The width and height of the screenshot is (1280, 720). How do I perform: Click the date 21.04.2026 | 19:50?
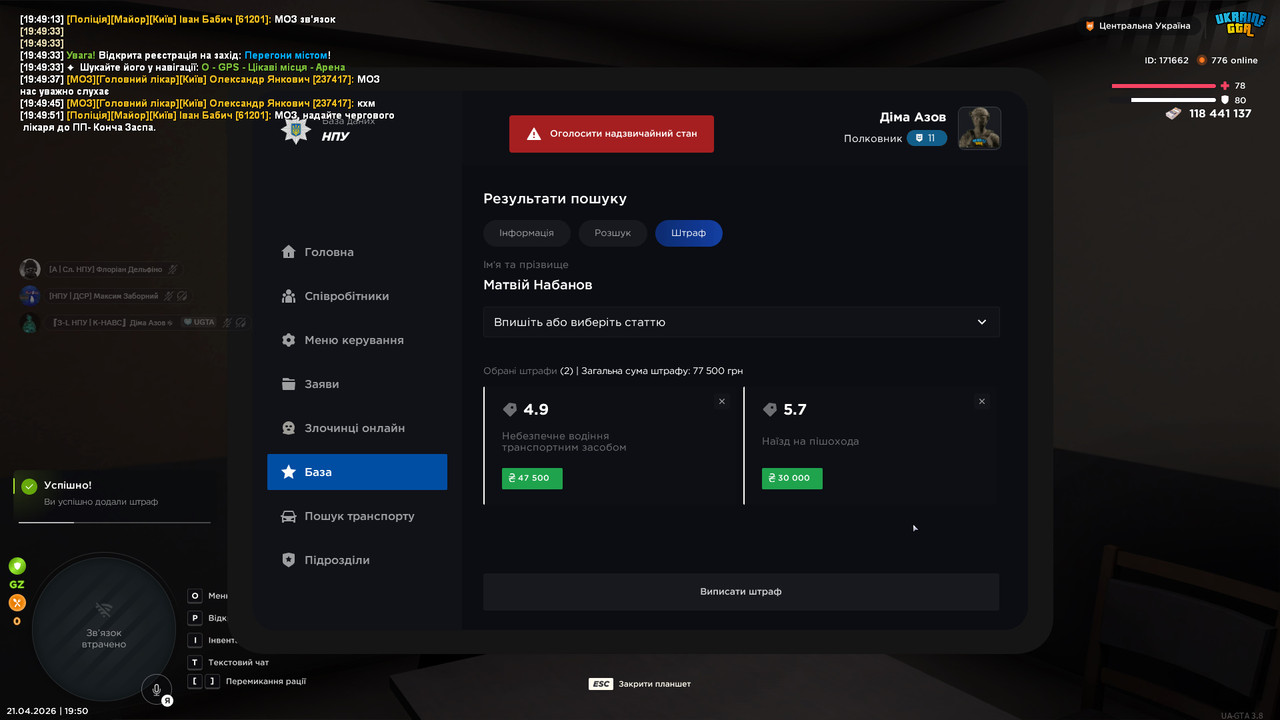pos(47,711)
